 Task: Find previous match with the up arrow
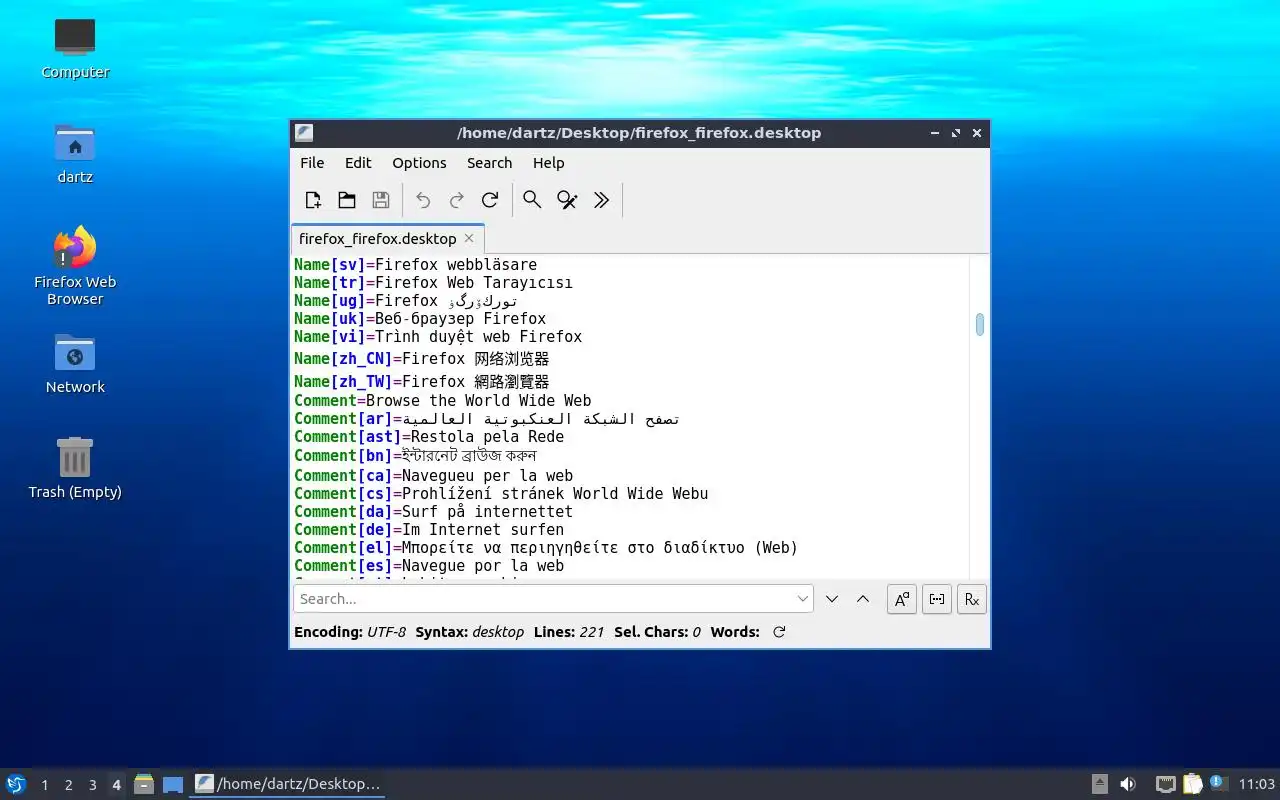[863, 599]
